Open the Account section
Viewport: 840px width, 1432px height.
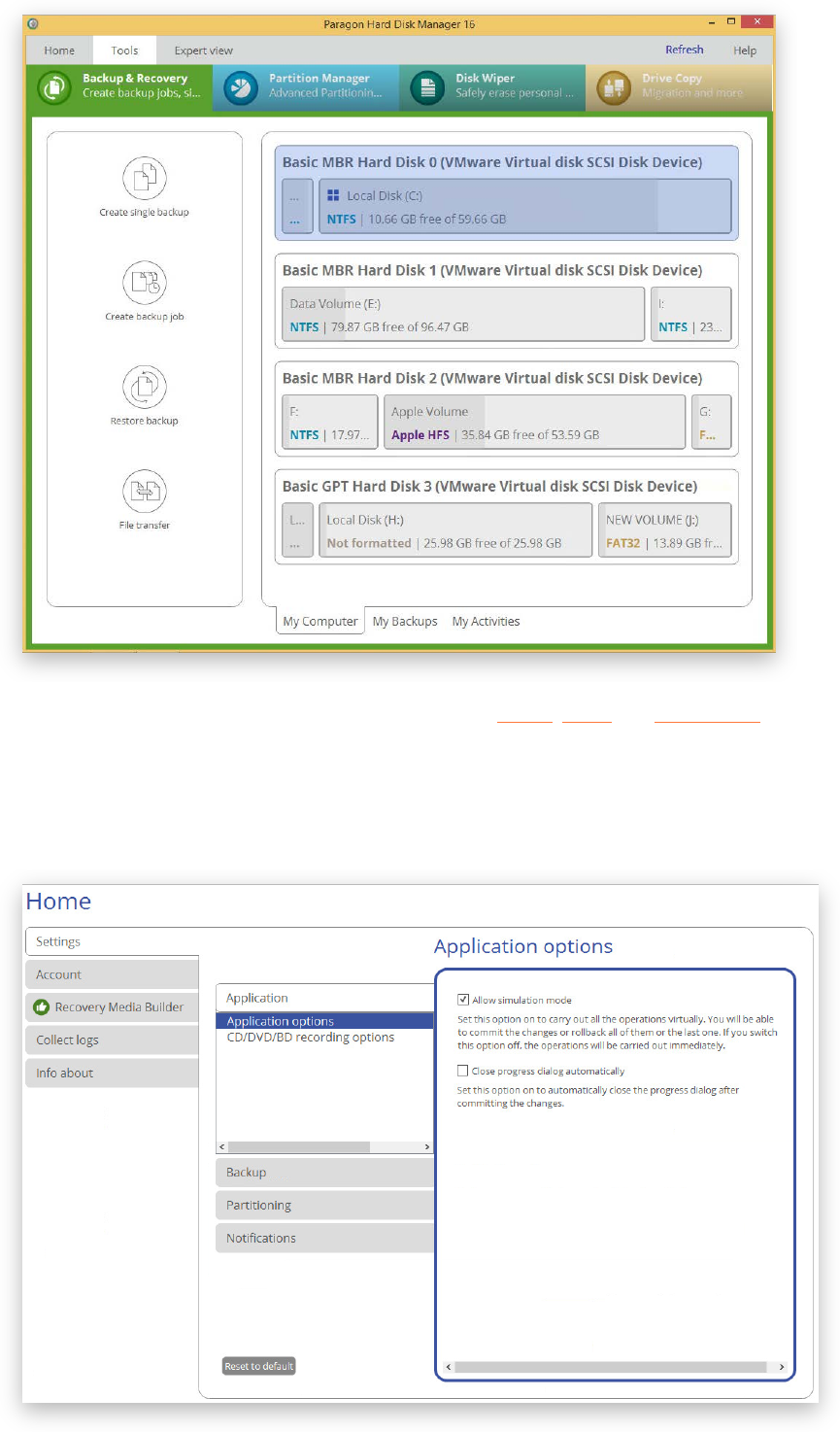click(x=112, y=974)
